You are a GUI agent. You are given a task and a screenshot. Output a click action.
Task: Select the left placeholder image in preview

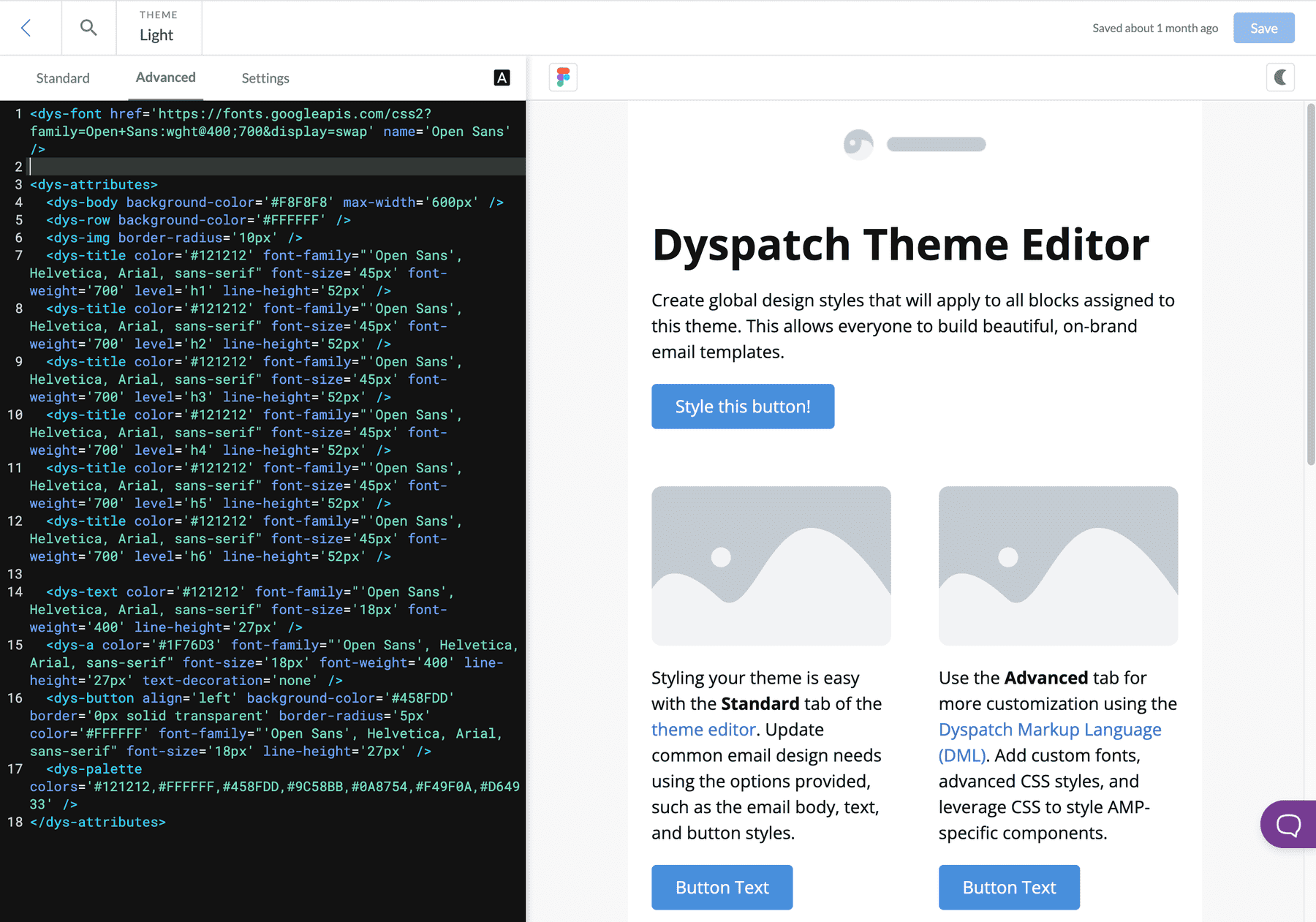771,566
